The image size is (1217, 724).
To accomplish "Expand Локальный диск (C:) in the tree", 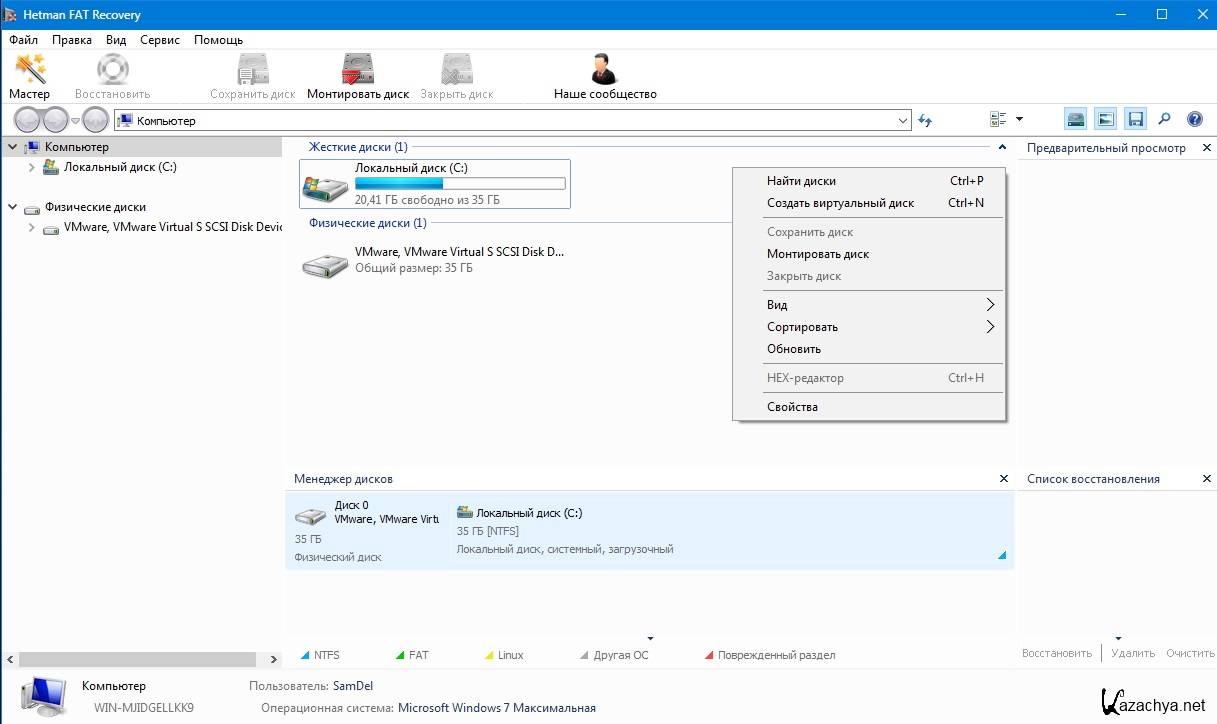I will 32,168.
